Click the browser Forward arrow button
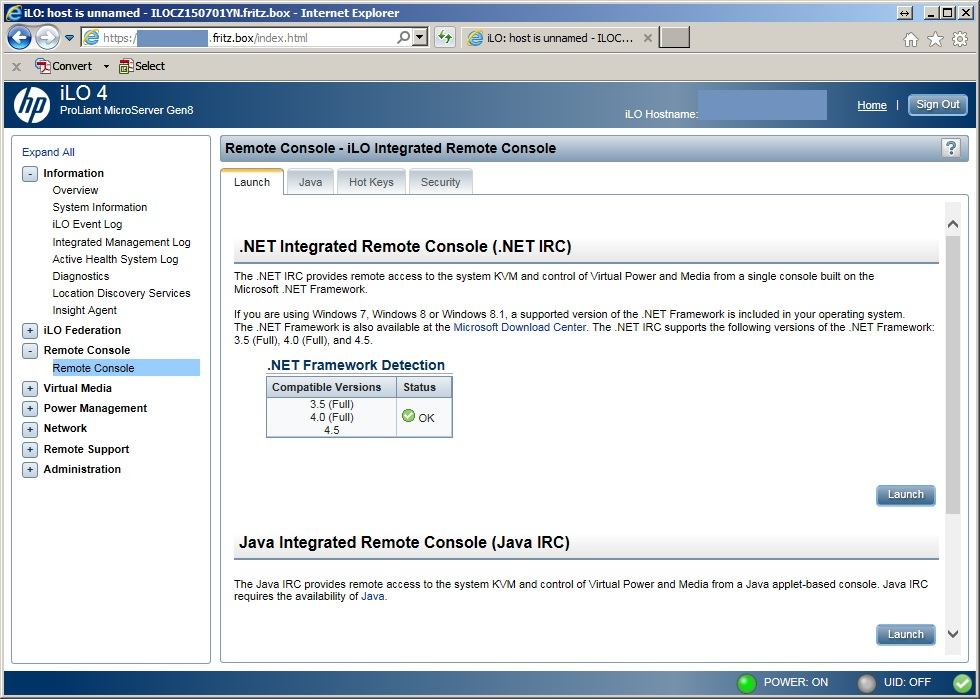980x699 pixels. (x=47, y=38)
